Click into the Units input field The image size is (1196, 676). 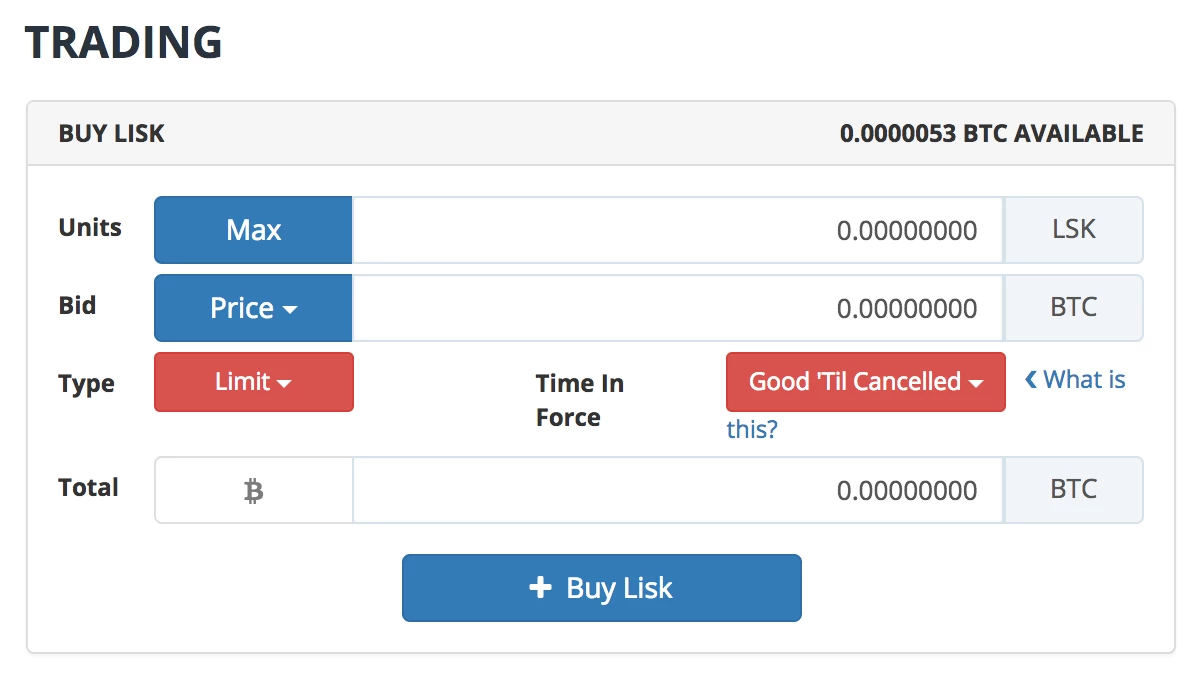(x=677, y=229)
